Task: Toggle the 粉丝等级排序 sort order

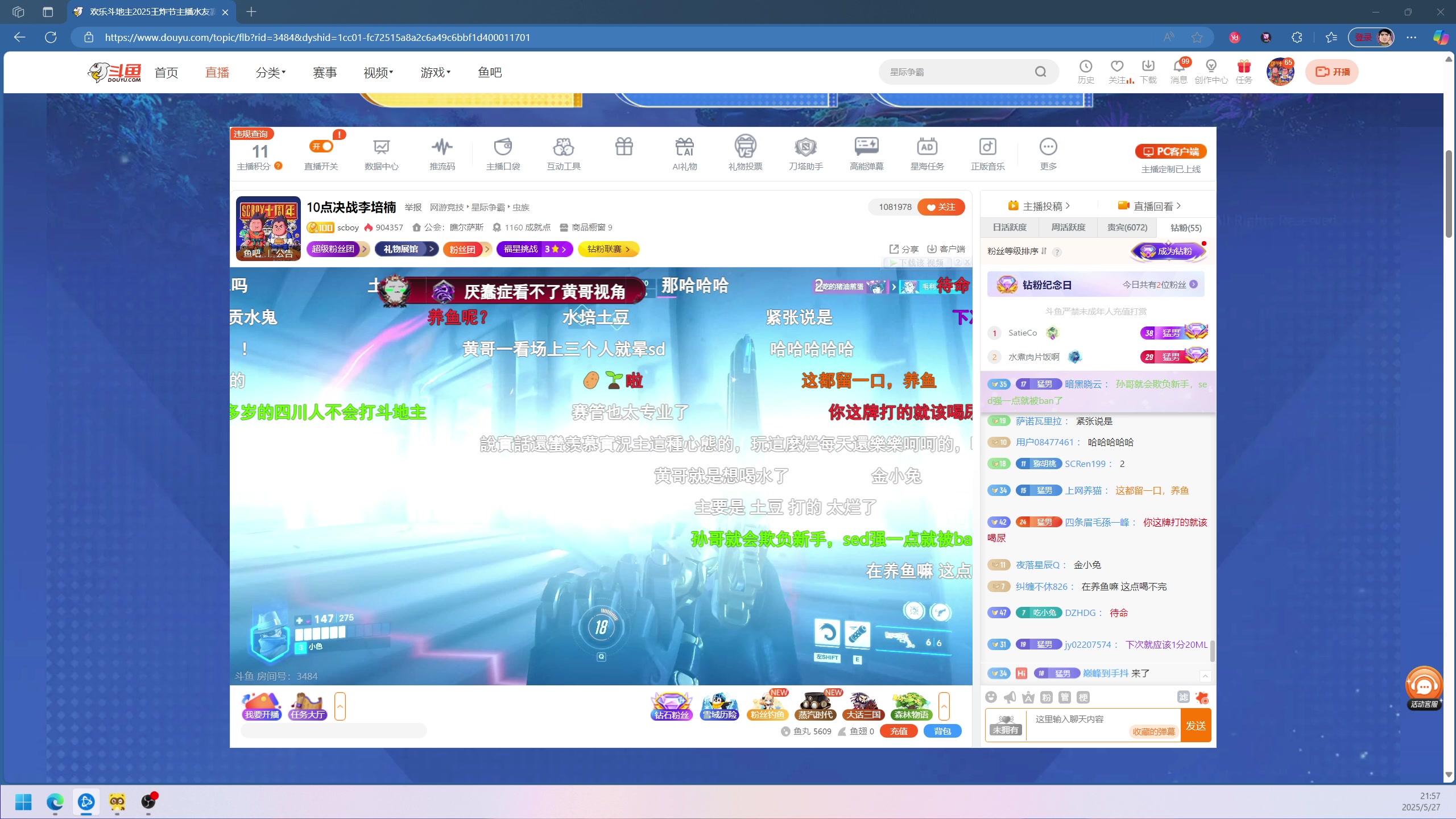Action: pyautogui.click(x=1017, y=251)
